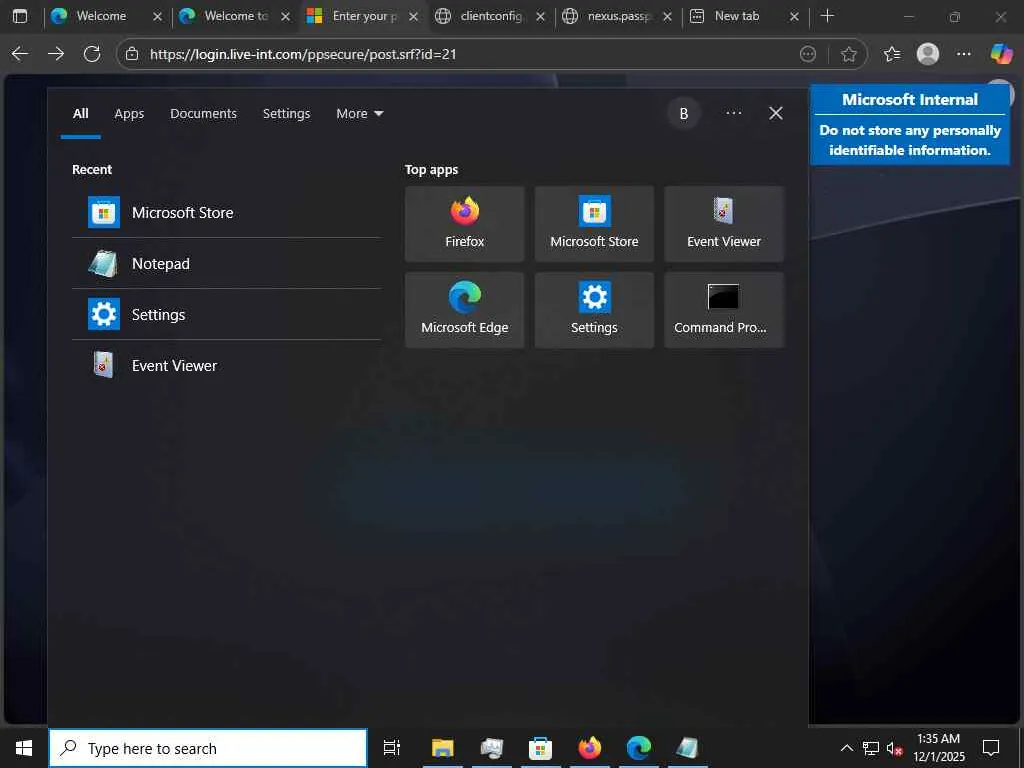Click the network icon in system tray
Image resolution: width=1024 pixels, height=768 pixels.
pos(871,748)
